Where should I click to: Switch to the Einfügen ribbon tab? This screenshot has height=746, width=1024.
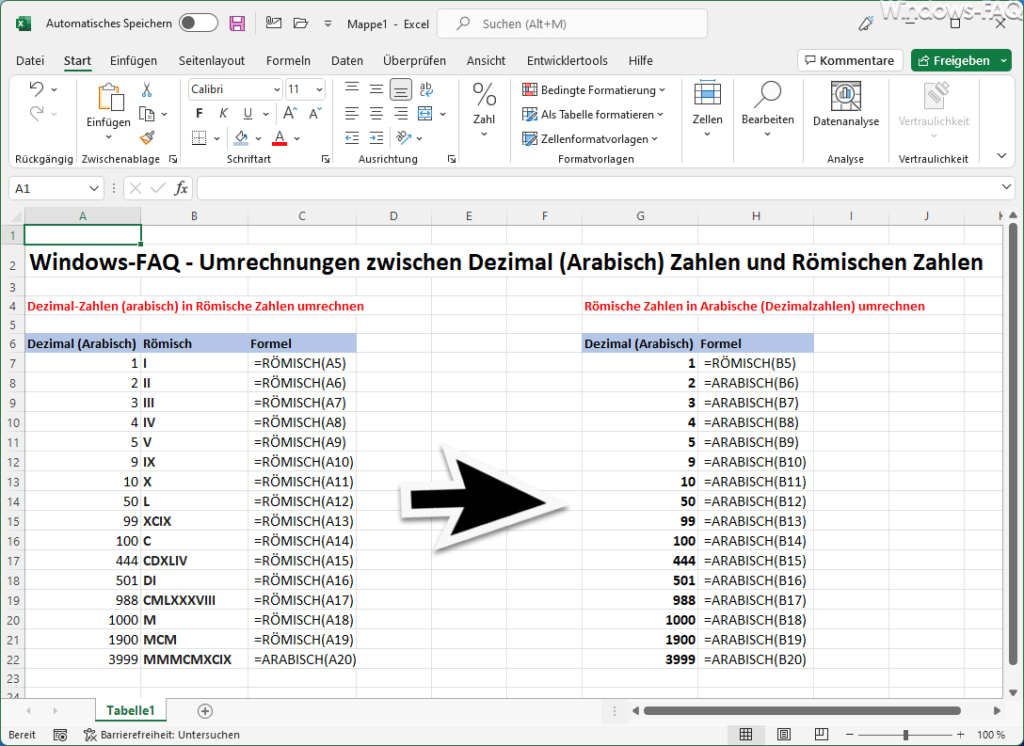[133, 61]
